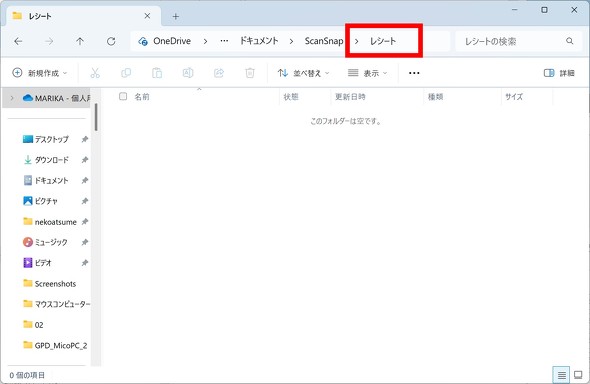Click the search magnifier icon

(570, 41)
